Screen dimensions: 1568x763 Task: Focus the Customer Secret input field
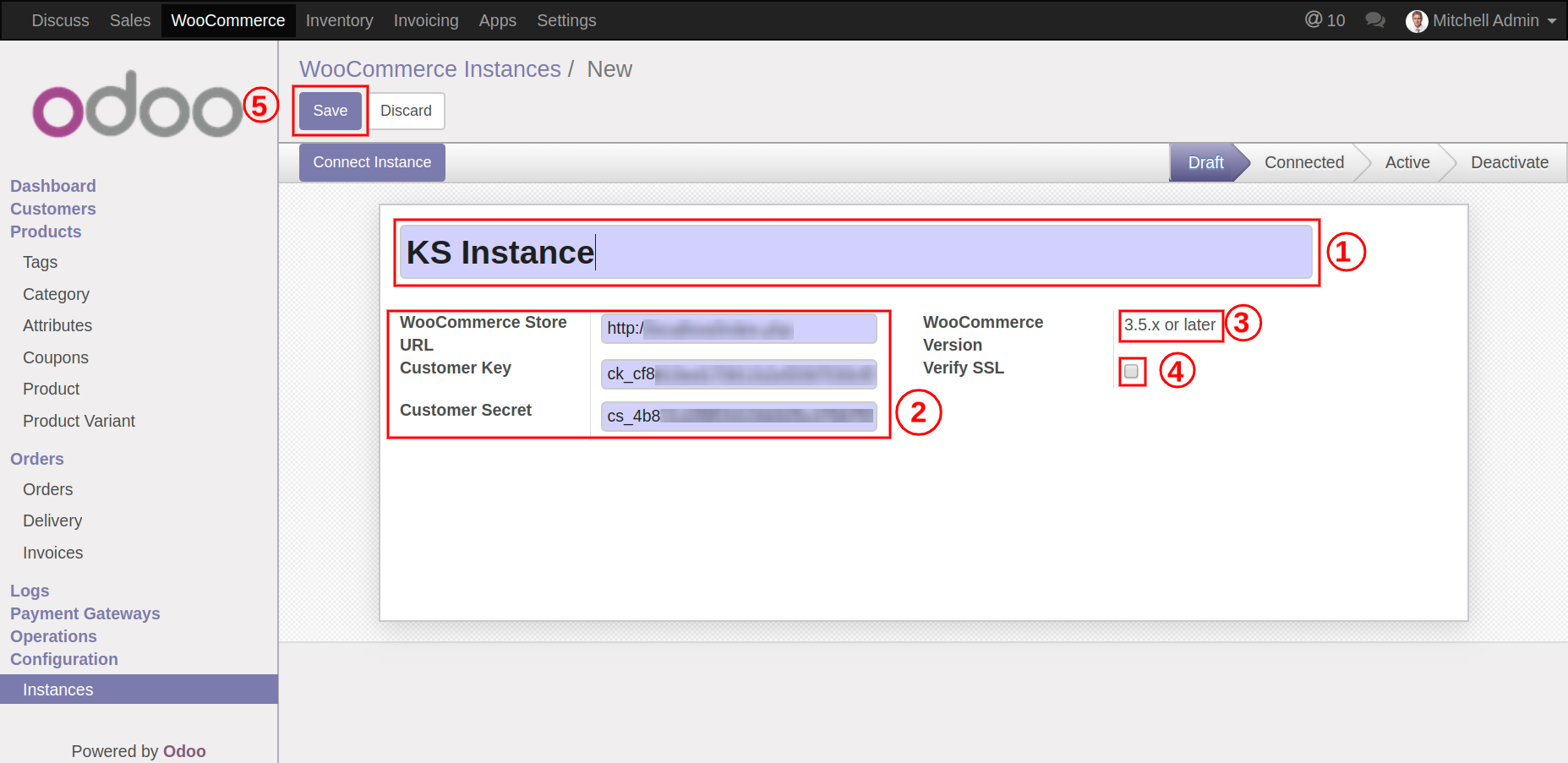tap(738, 417)
